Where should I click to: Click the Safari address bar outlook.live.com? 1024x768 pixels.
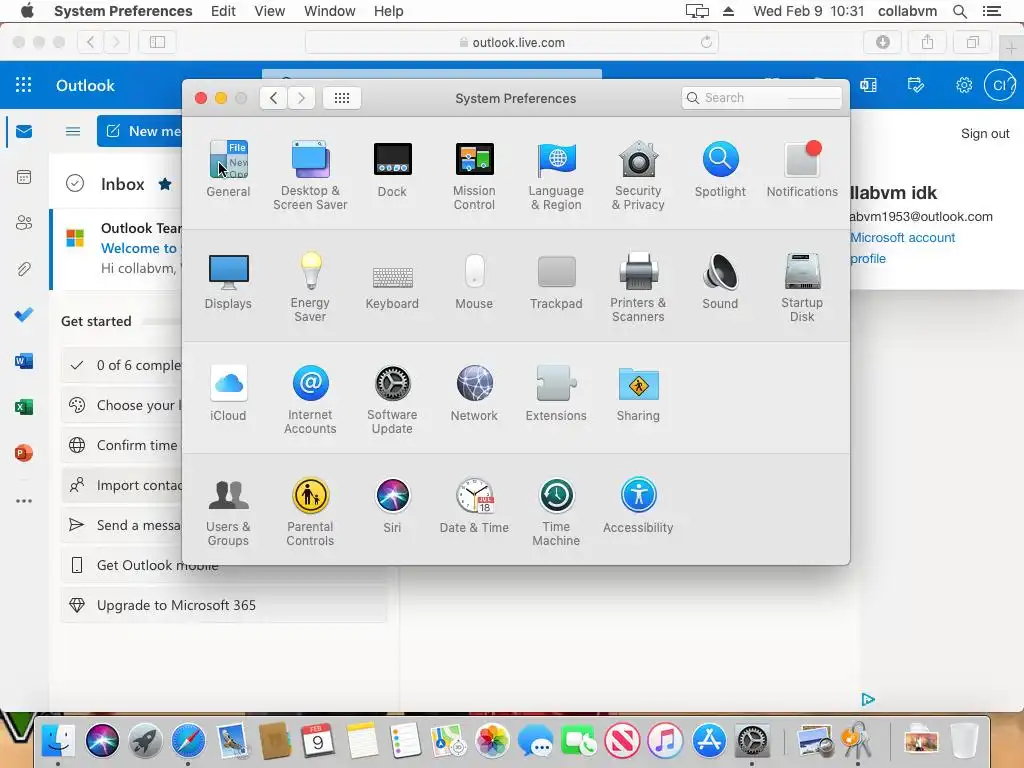coord(512,42)
